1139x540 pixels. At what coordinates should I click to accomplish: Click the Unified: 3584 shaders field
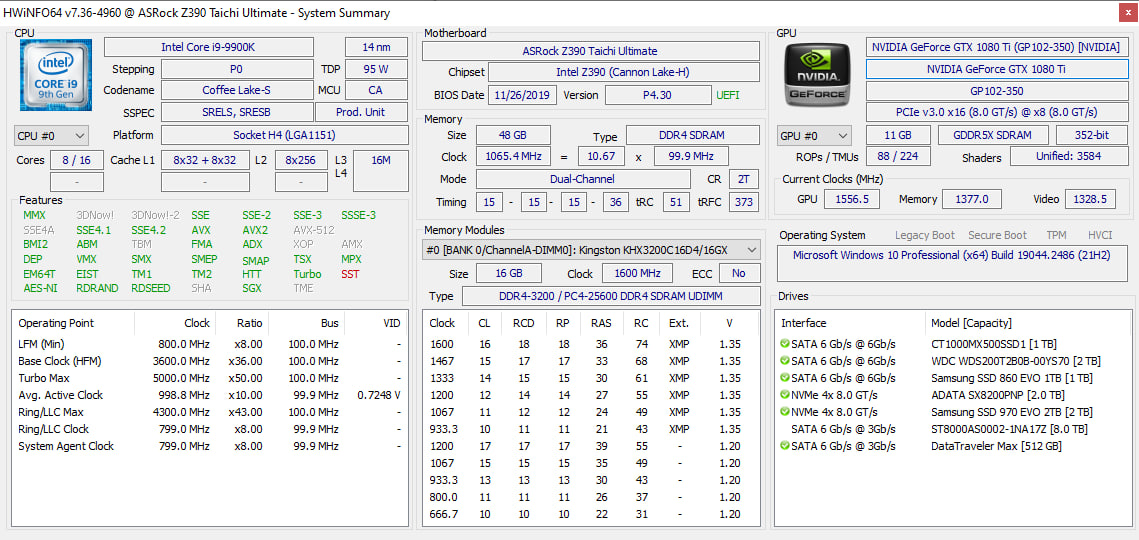[1067, 157]
